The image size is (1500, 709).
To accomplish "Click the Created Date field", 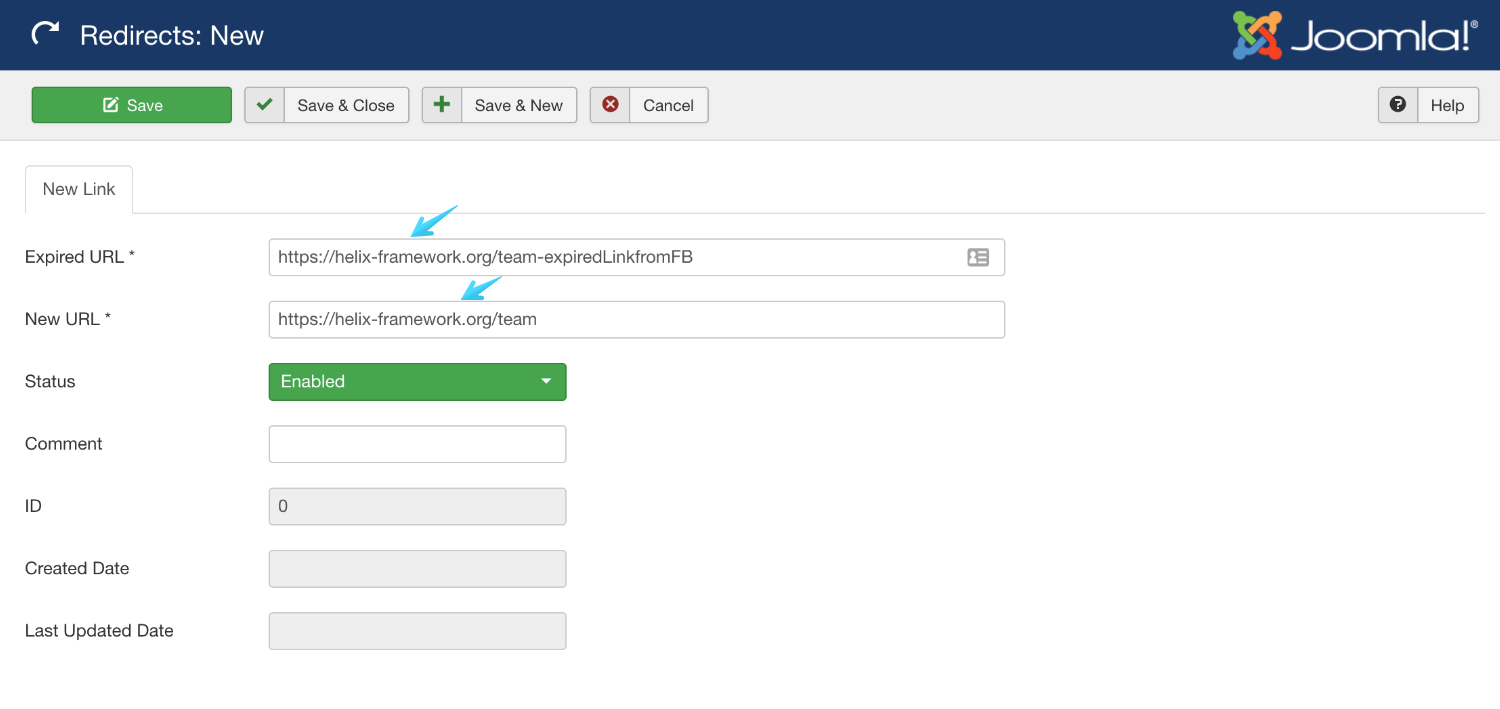I will coord(417,569).
